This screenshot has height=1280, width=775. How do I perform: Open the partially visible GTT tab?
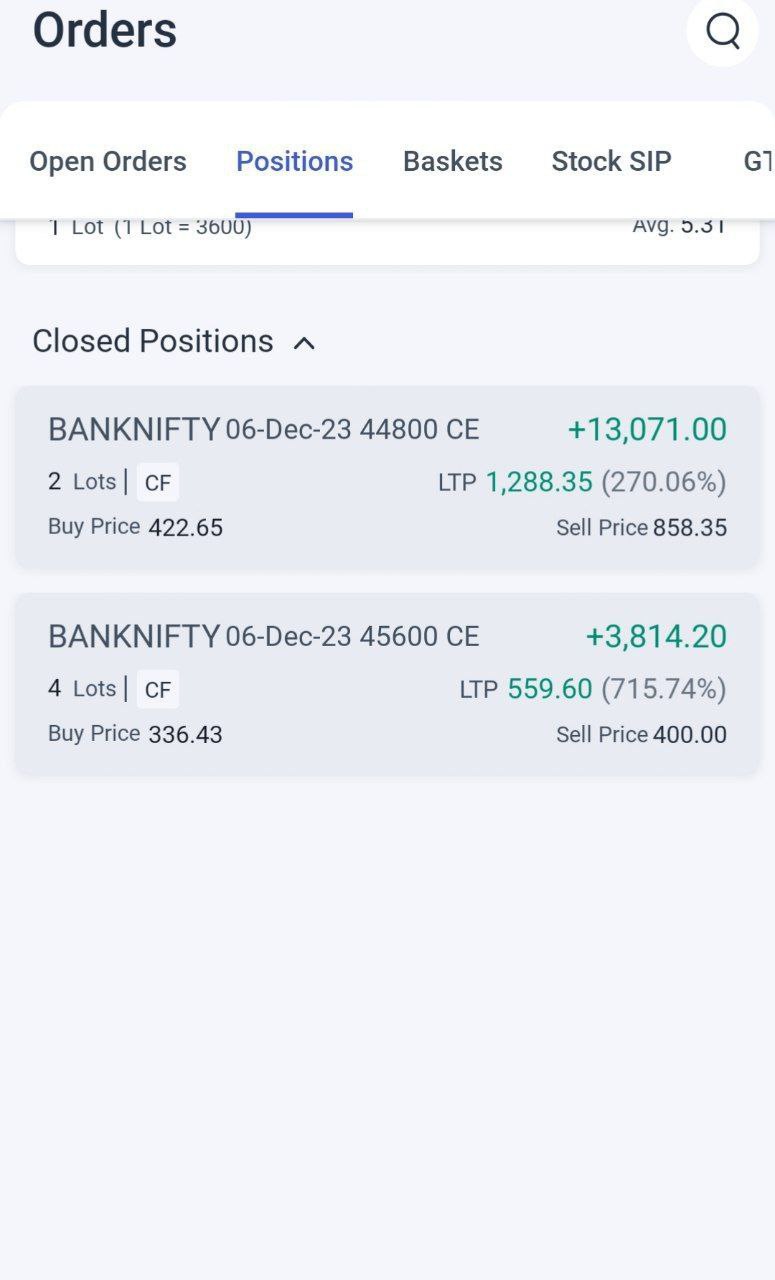pyautogui.click(x=758, y=162)
